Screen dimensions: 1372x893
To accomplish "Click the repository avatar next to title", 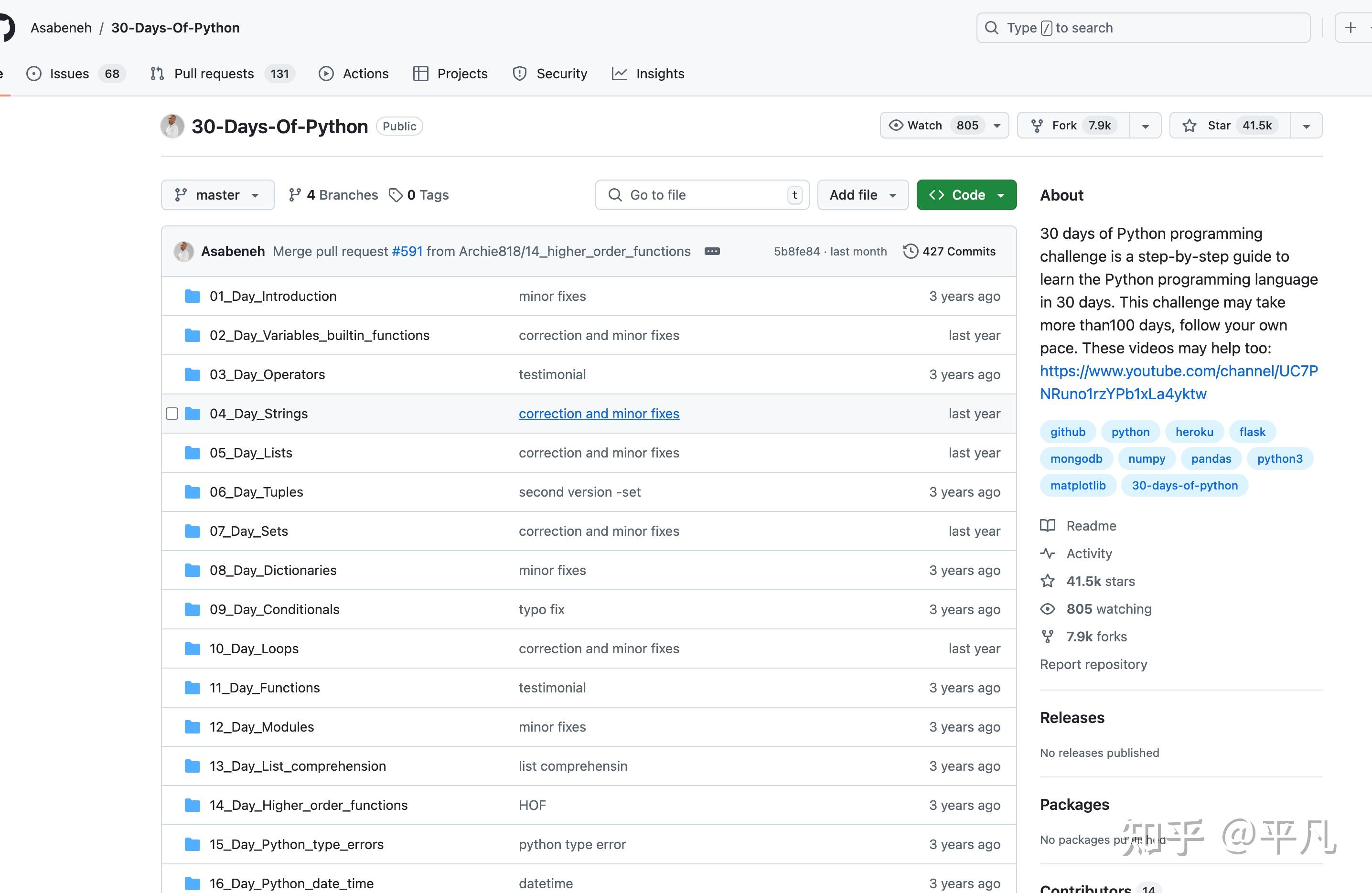I will [172, 126].
